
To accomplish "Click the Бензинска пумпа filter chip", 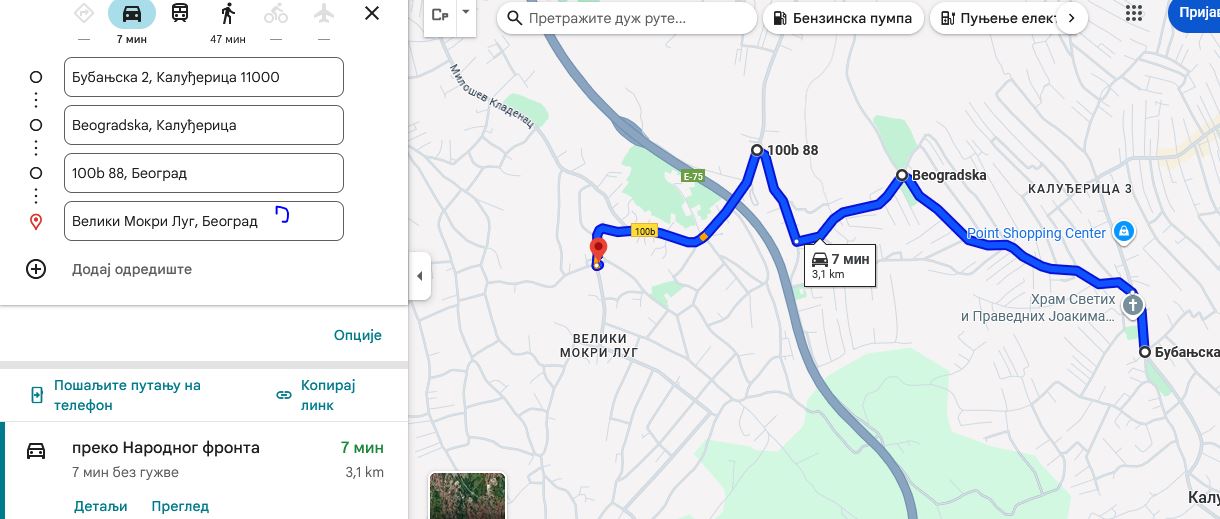I will coord(842,18).
